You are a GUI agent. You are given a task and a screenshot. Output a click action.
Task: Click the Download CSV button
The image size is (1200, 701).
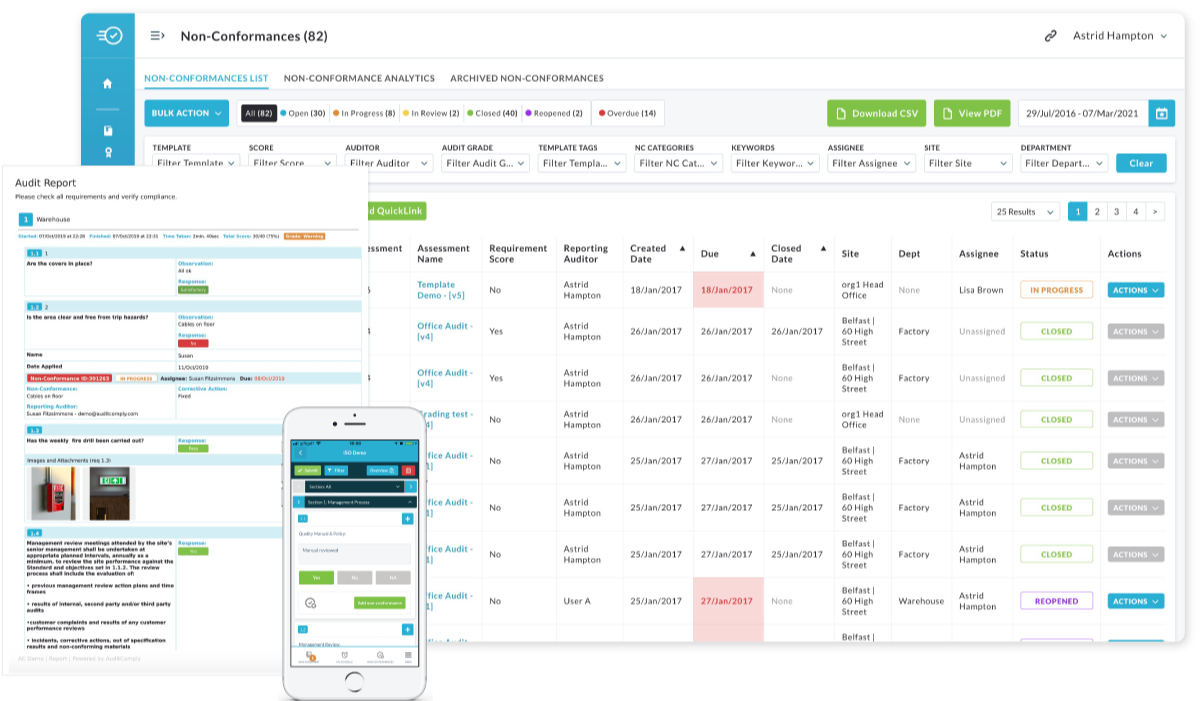pos(877,113)
